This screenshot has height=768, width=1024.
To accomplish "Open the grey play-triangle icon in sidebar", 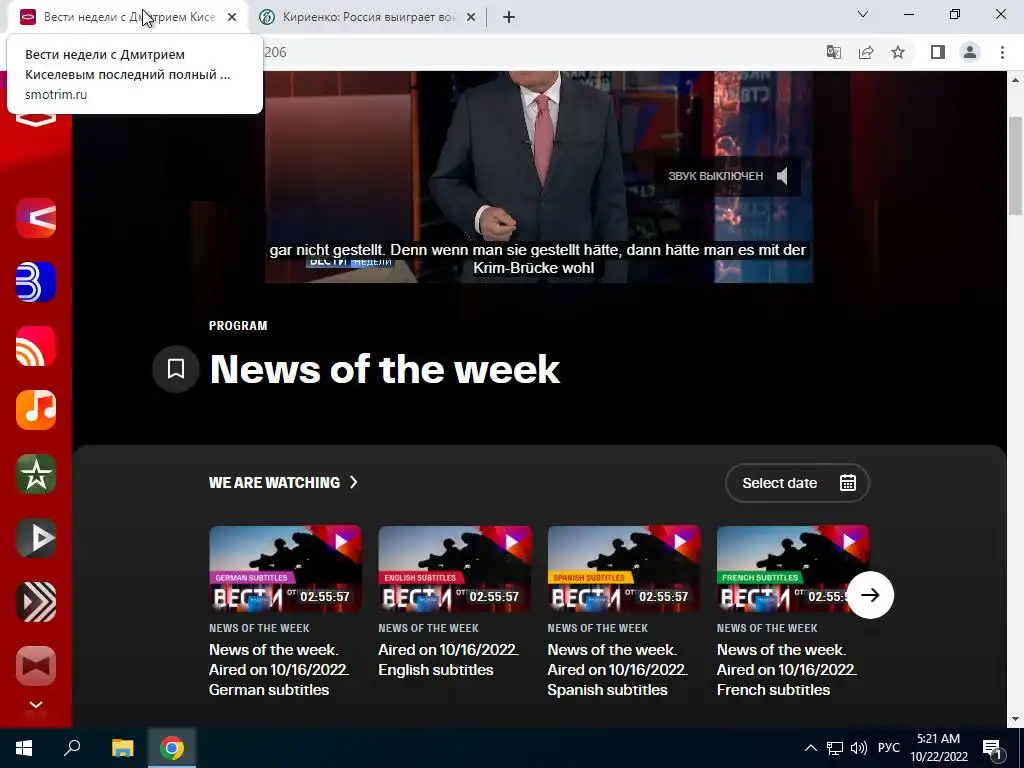I will (36, 538).
